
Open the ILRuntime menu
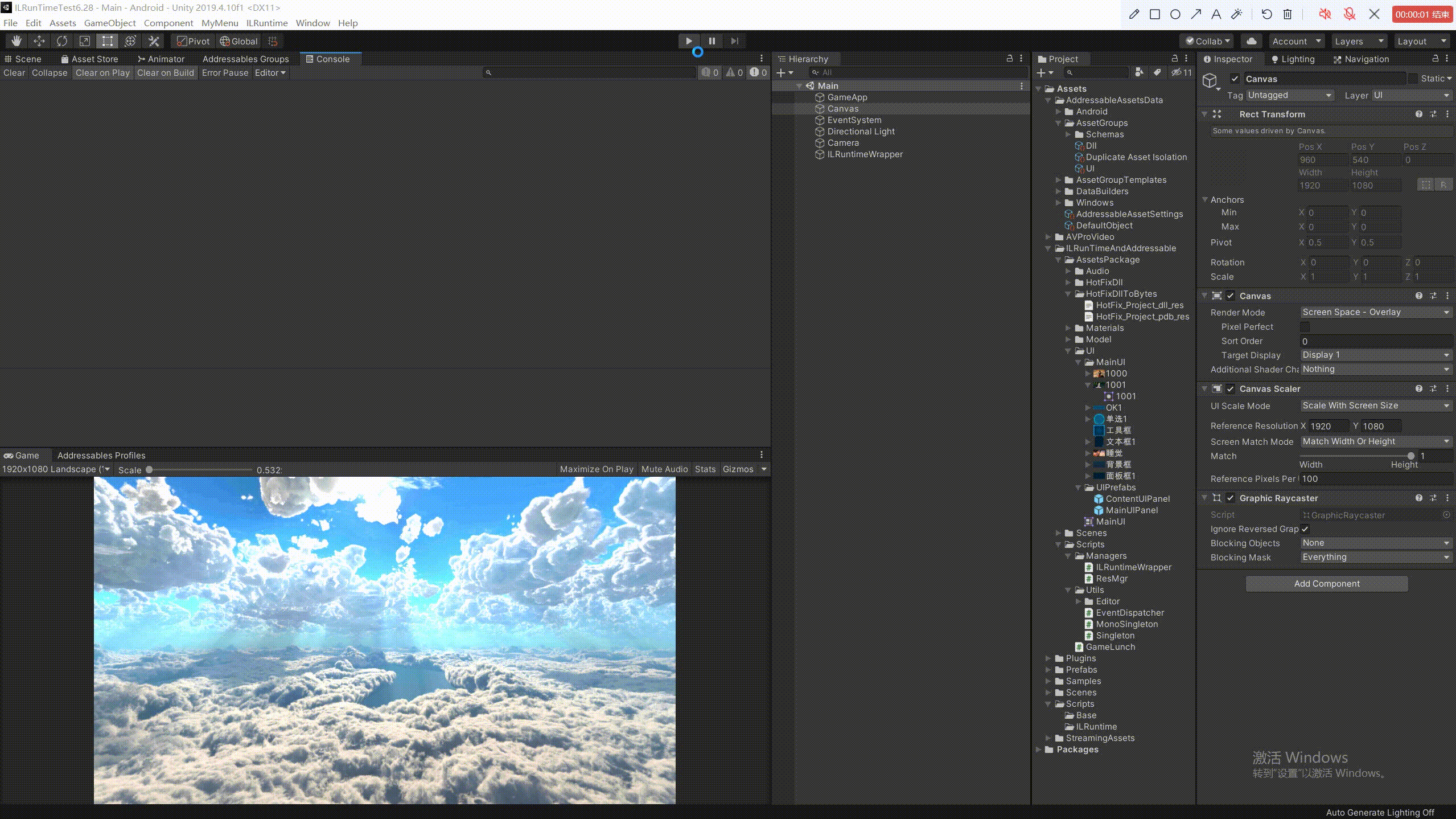[x=266, y=23]
